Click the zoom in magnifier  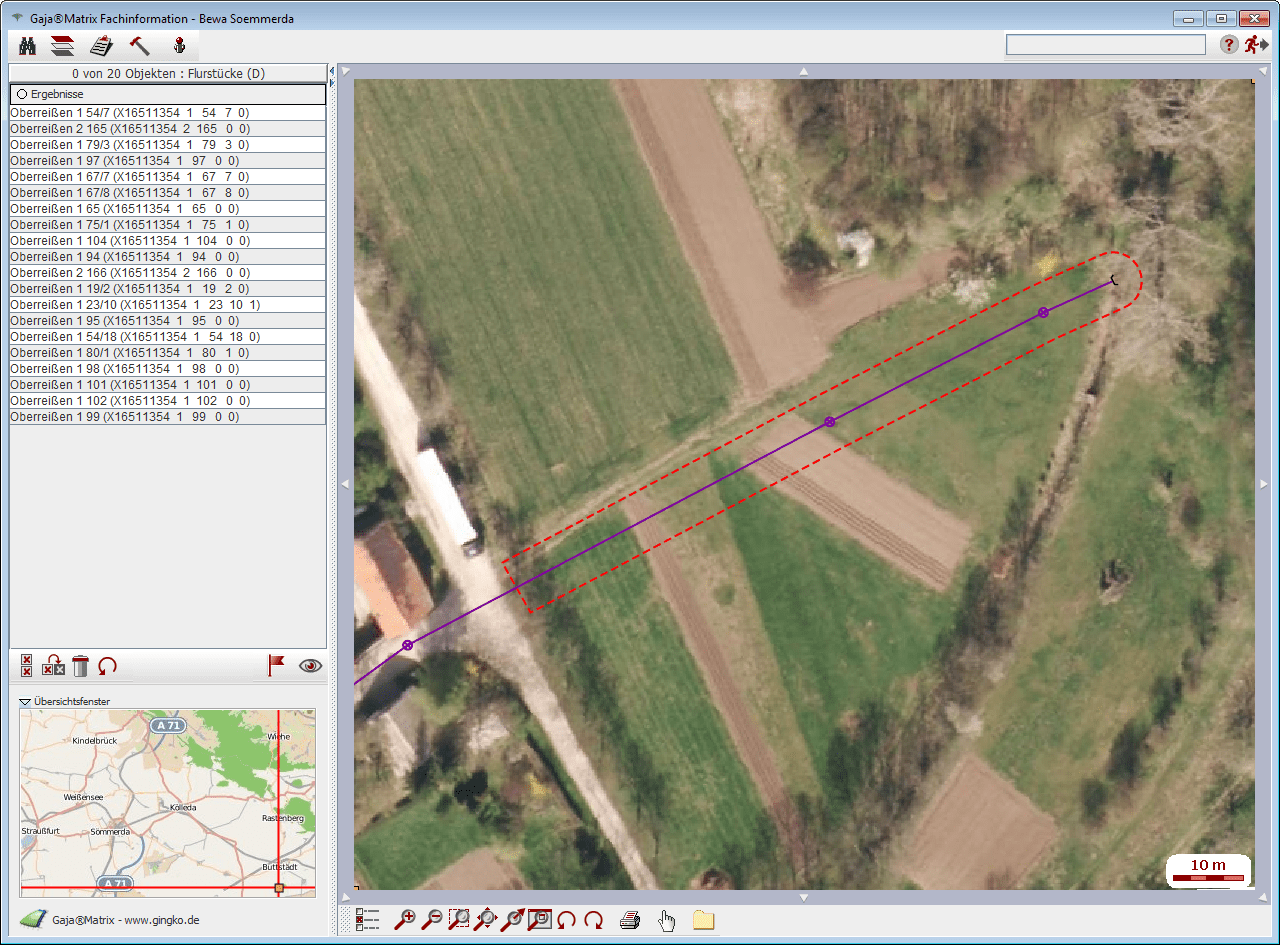(405, 920)
